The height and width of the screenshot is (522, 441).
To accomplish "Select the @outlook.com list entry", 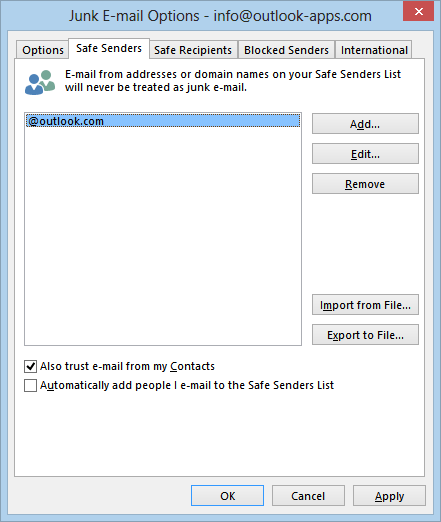I will pos(163,121).
